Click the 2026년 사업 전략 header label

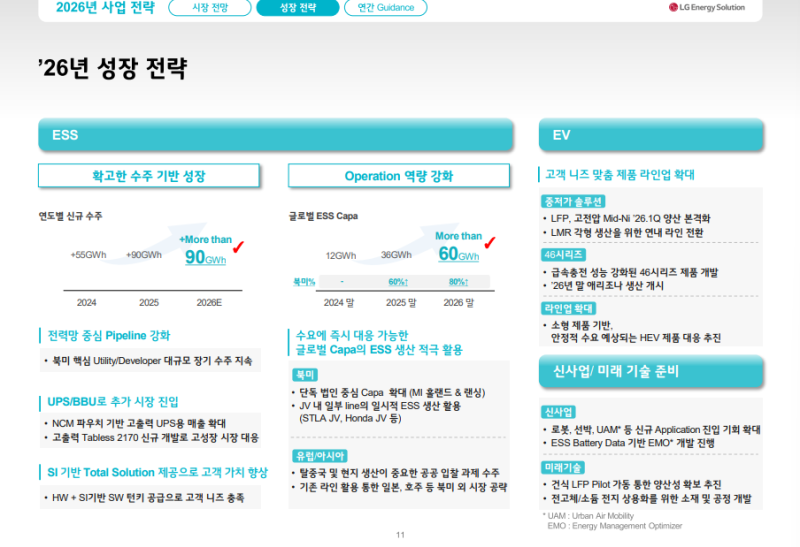pyautogui.click(x=92, y=8)
